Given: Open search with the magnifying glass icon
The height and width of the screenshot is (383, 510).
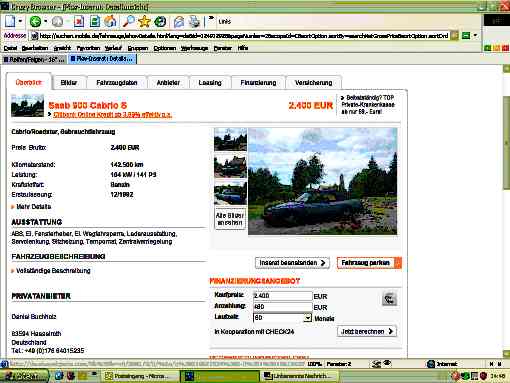Looking at the screenshot, I should [128, 21].
